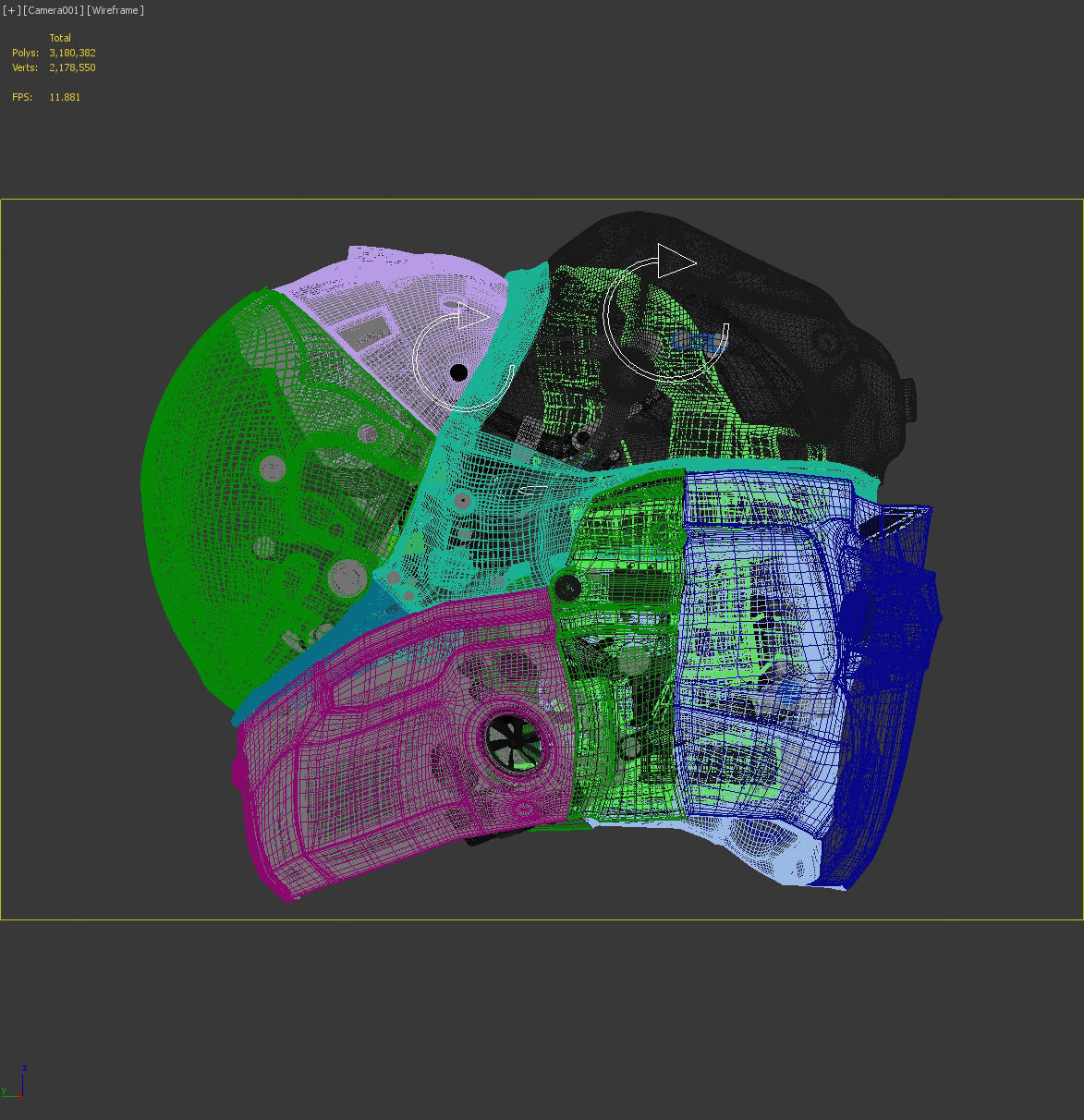
Task: Open the [+] viewport general menu
Action: pos(11,10)
